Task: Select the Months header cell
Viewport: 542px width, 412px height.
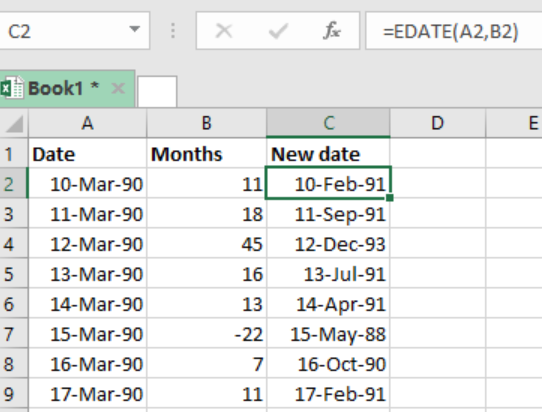Action: (206, 154)
